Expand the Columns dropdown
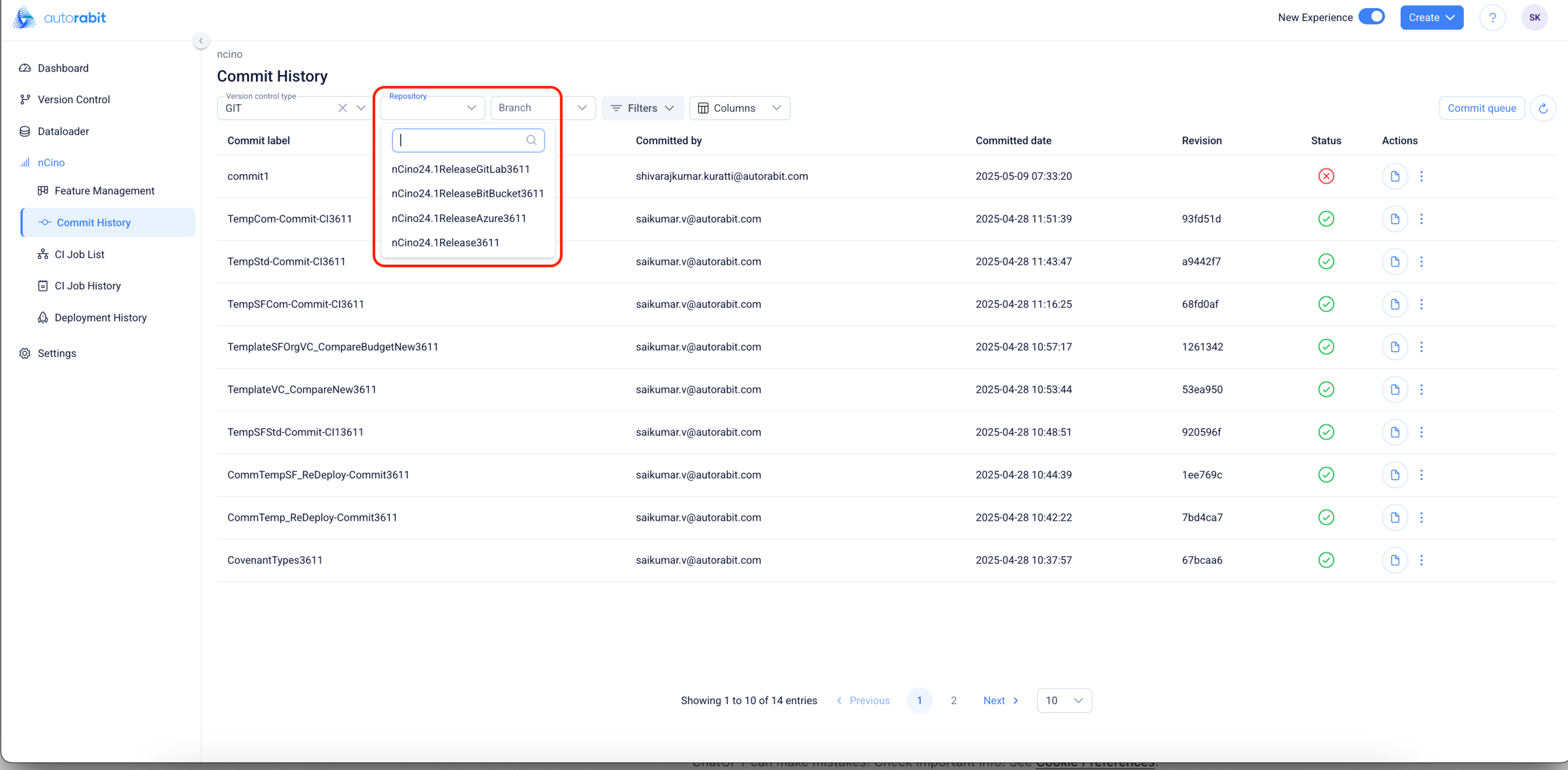 click(x=739, y=108)
